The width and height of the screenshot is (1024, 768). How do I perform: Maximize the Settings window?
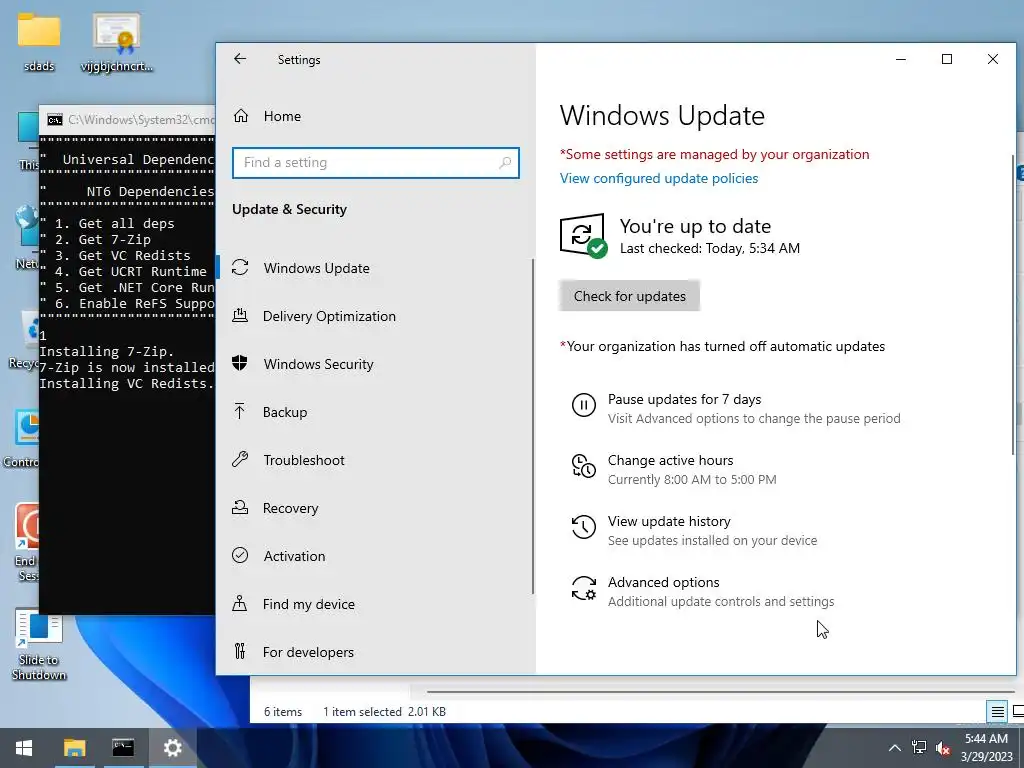click(947, 59)
